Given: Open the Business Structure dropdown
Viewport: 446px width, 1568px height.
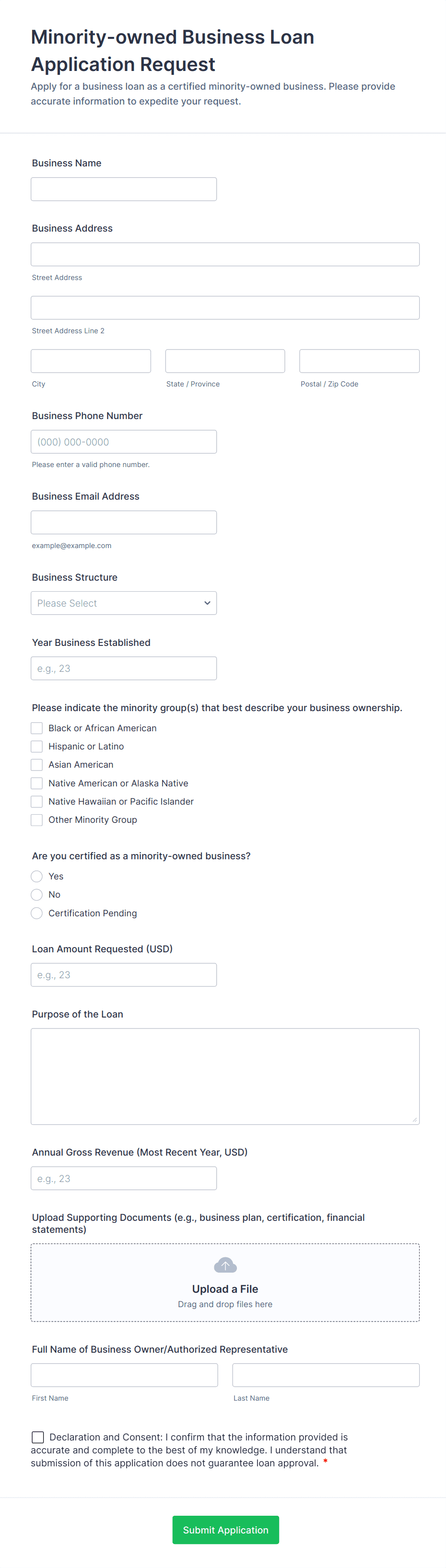Looking at the screenshot, I should pos(124,603).
